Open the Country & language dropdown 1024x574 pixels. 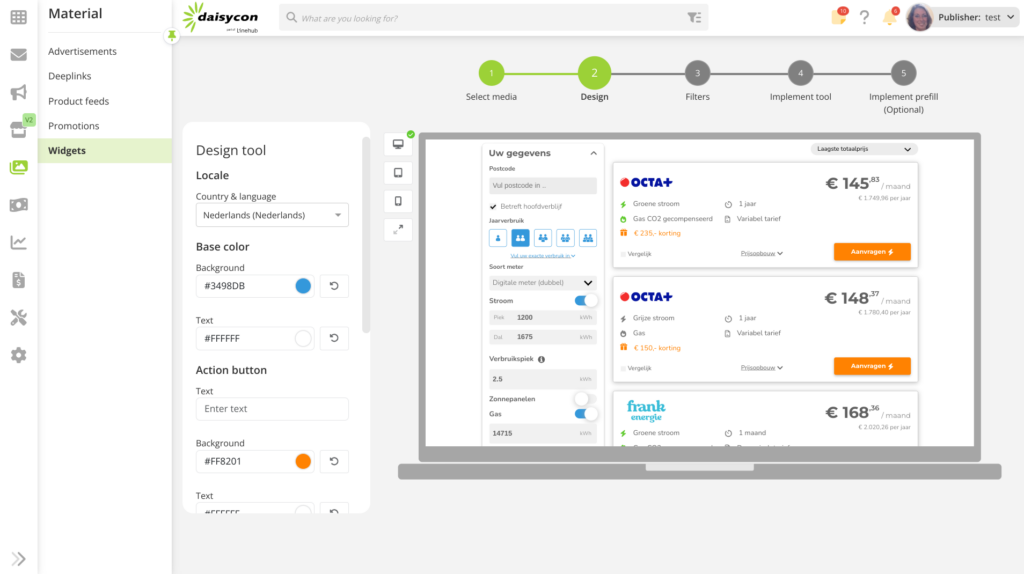272,215
